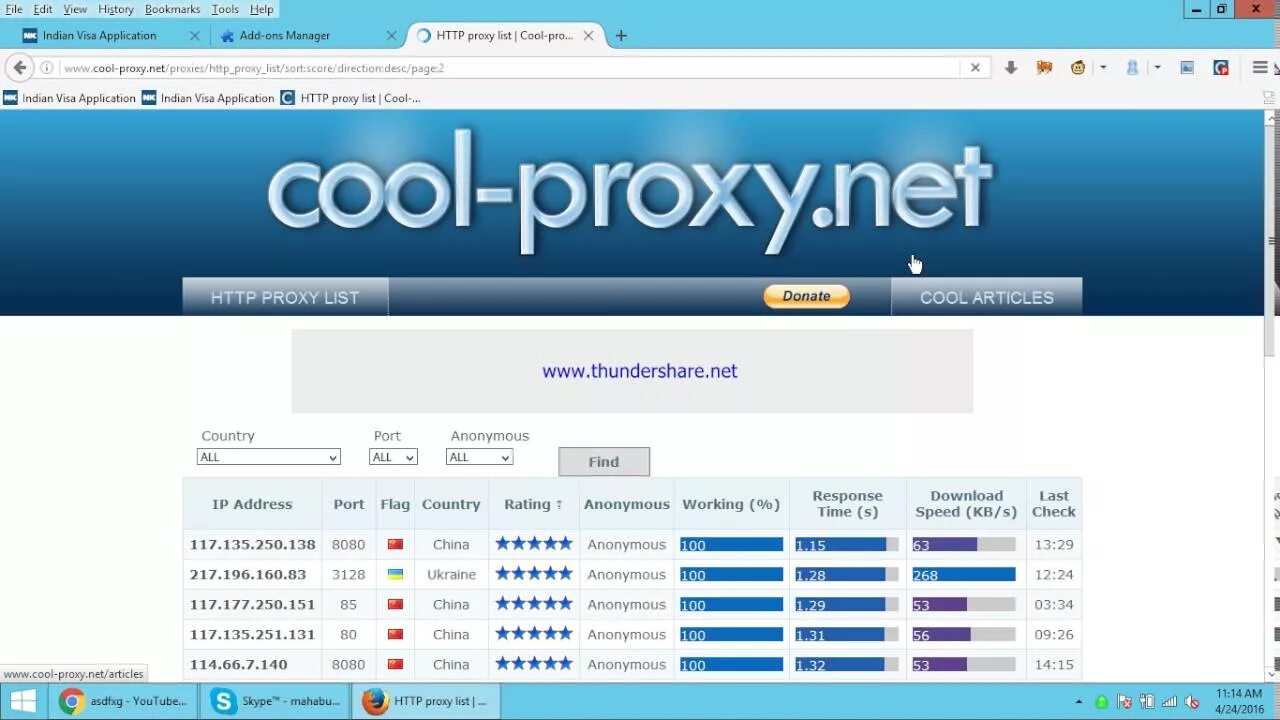Click the URL address field
1280x720 pixels.
coord(510,68)
